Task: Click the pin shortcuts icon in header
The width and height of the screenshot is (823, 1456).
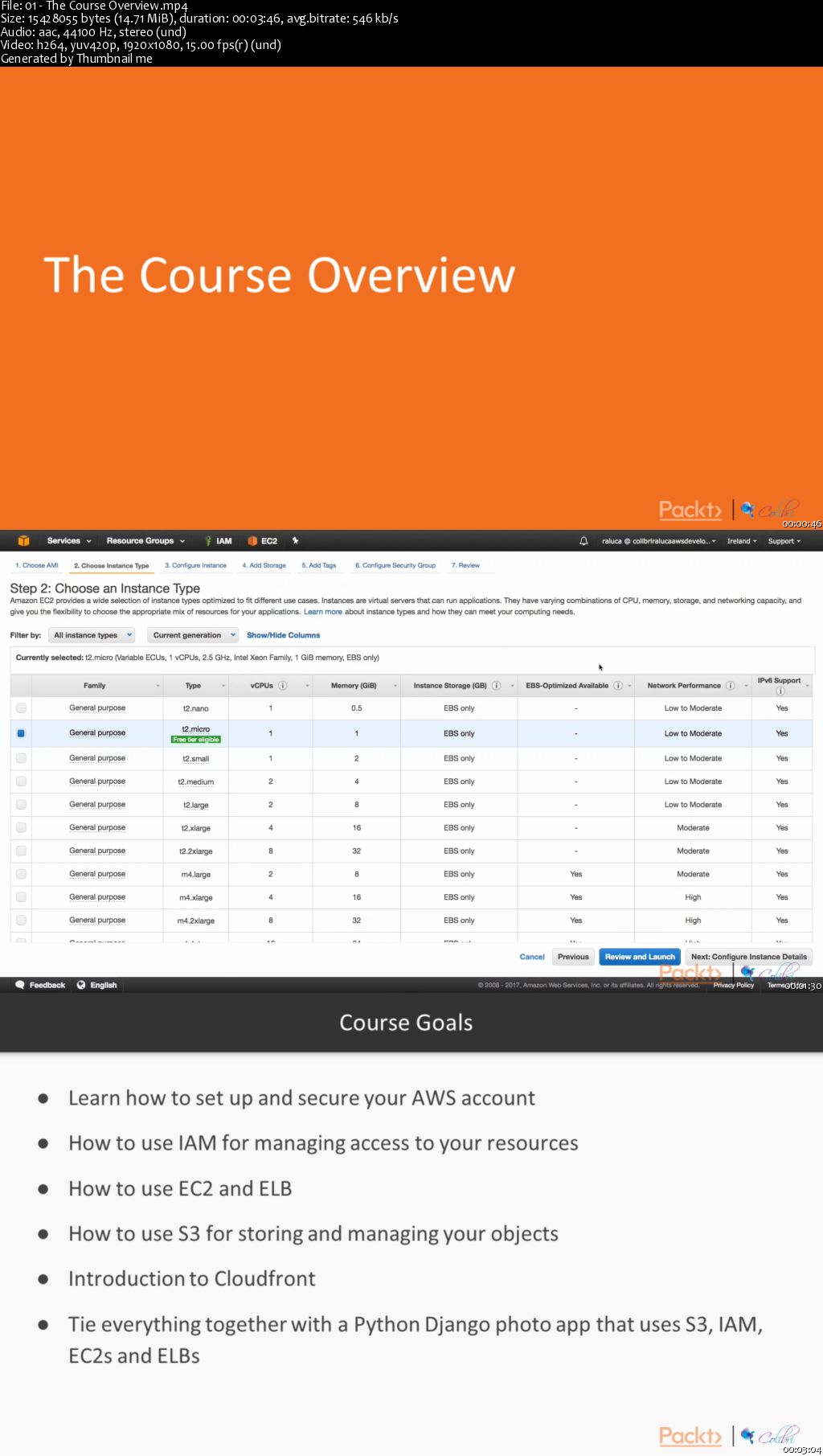Action: pos(295,540)
